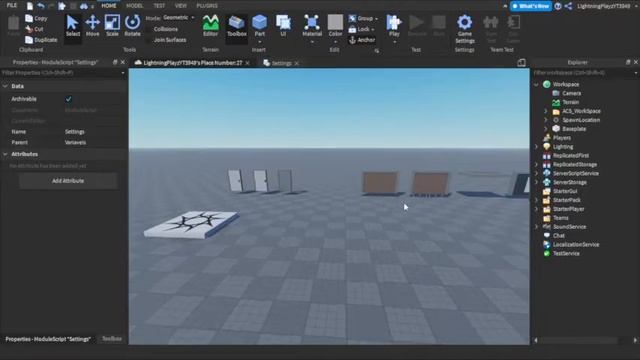Toggle the Archivable checkbox
640x360 pixels.
69,99
